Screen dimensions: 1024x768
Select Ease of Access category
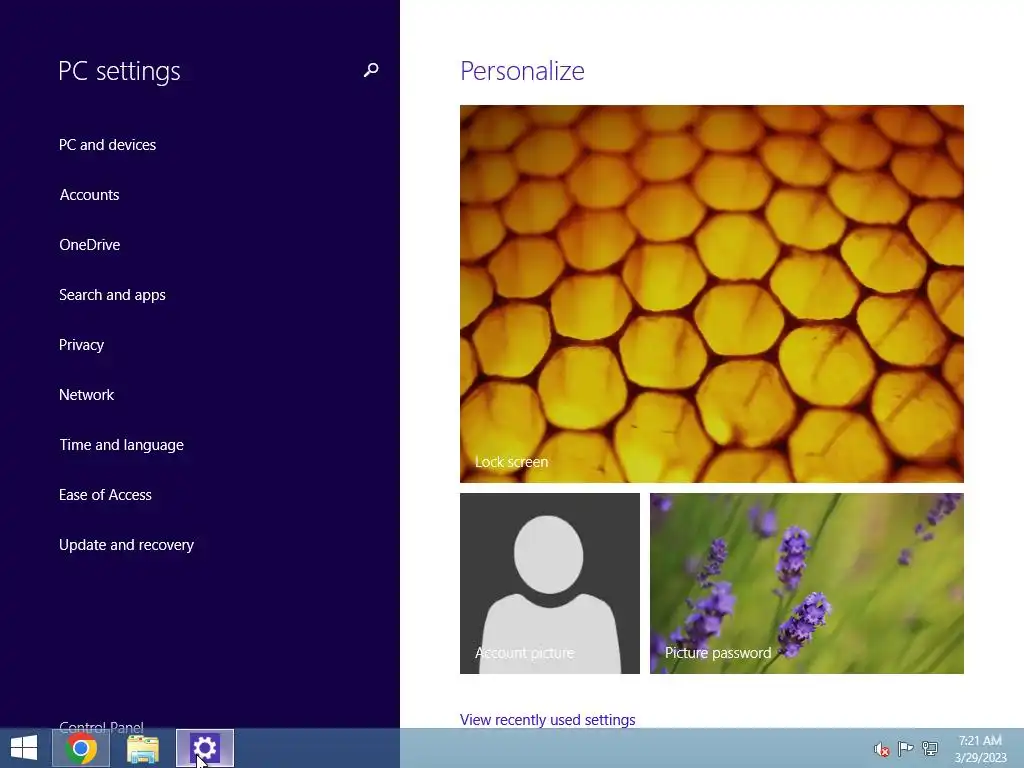click(105, 495)
